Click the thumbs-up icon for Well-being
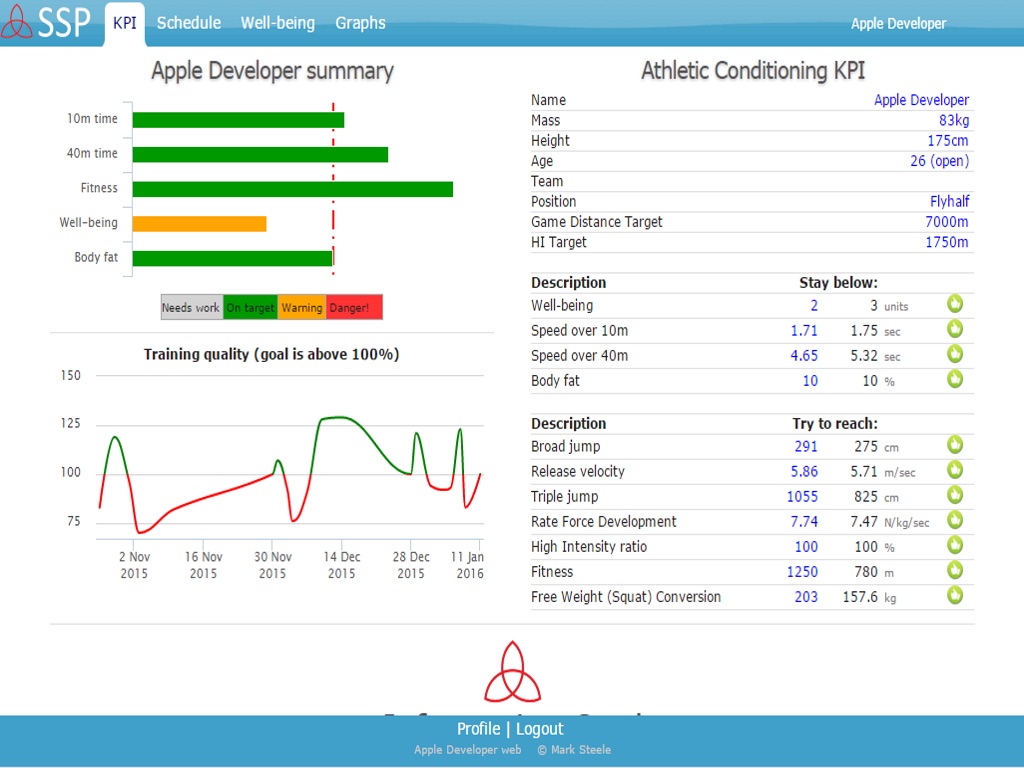This screenshot has width=1024, height=768. coord(955,304)
